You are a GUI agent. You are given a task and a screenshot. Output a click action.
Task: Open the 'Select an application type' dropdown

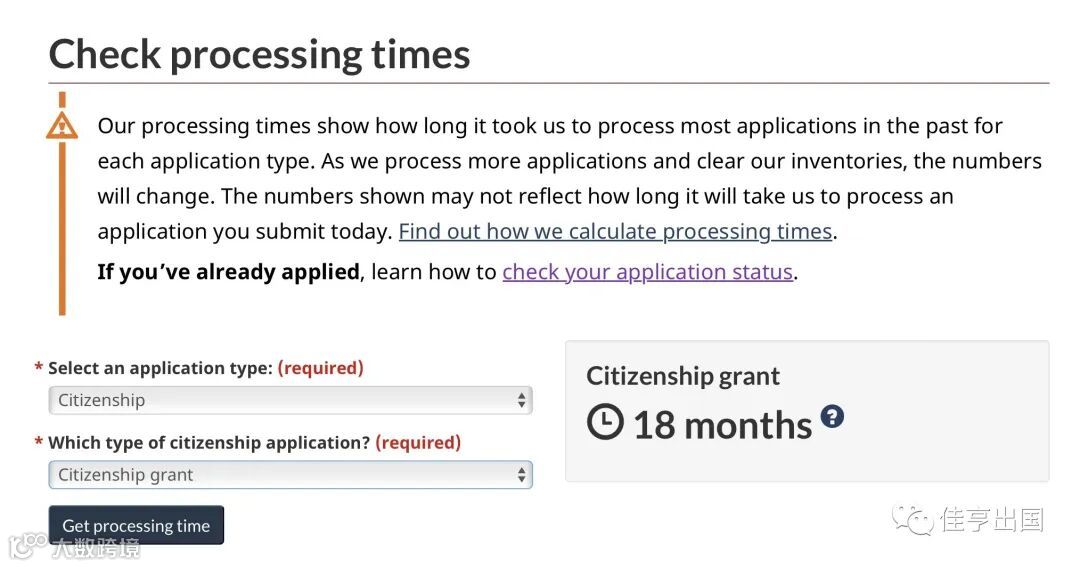pos(290,400)
